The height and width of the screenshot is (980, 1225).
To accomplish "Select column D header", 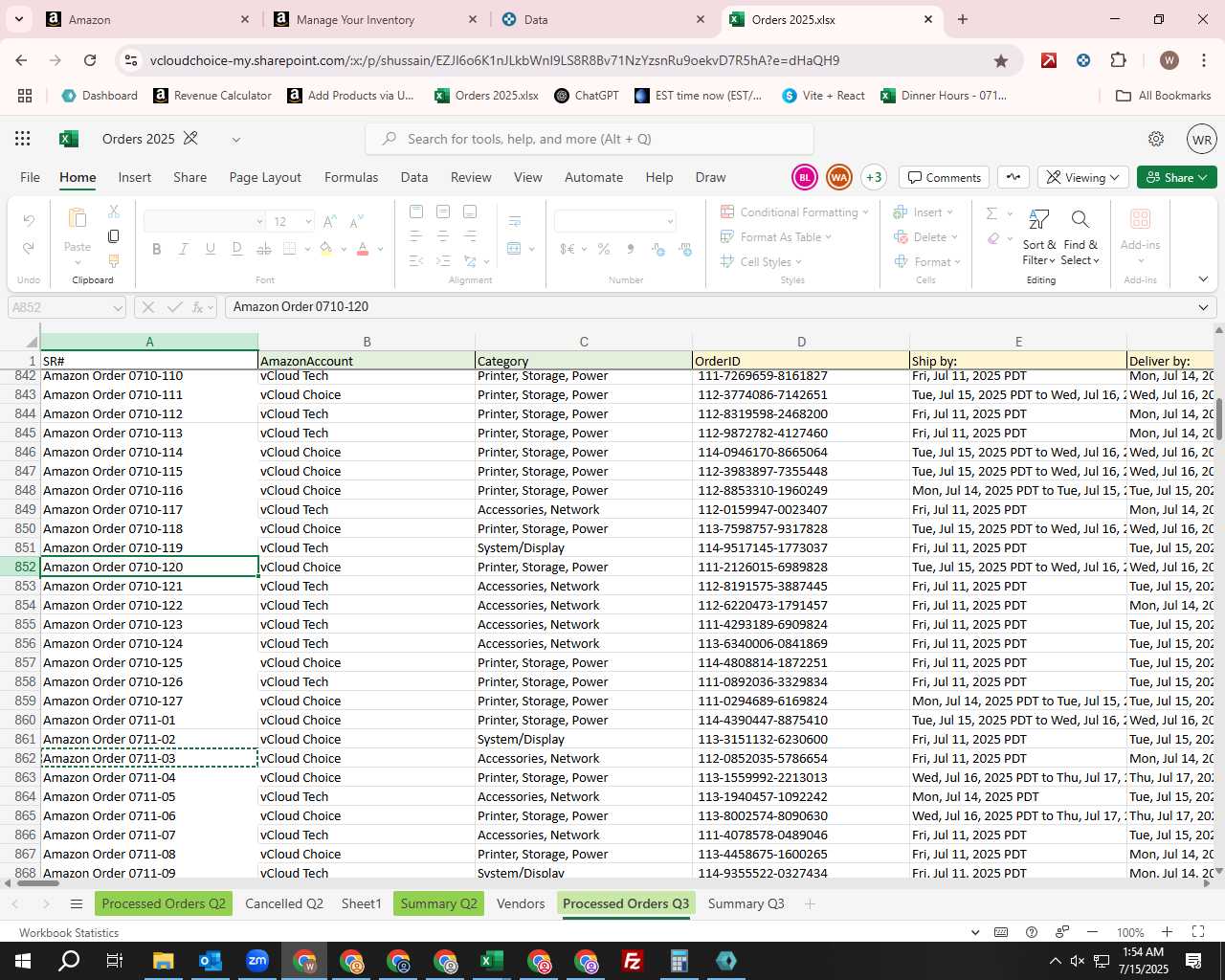I will tap(801, 342).
